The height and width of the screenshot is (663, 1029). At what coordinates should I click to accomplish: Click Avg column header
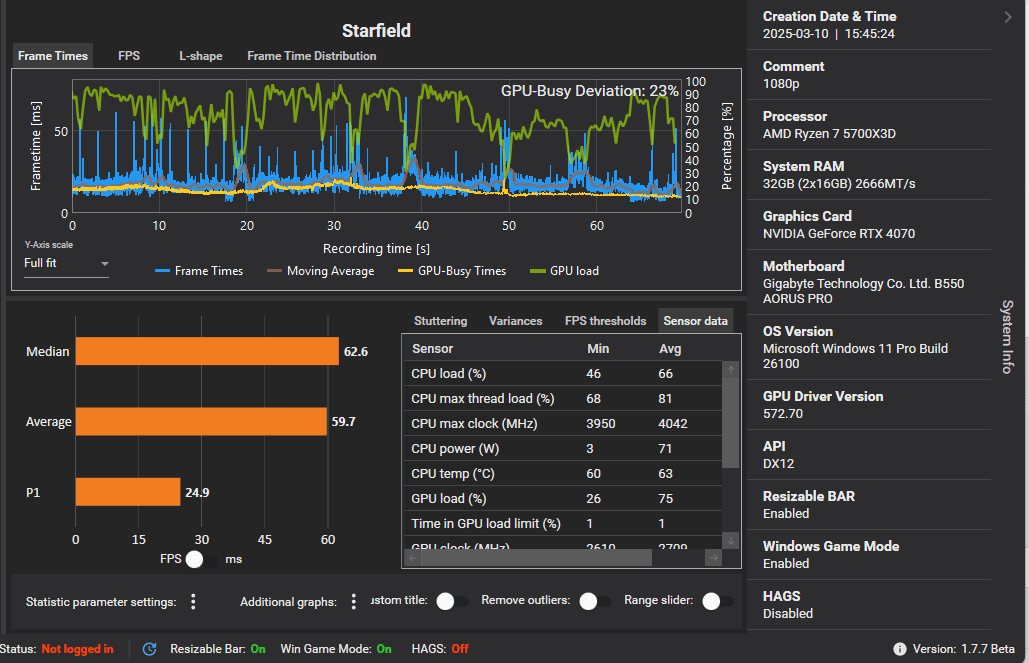click(x=670, y=349)
